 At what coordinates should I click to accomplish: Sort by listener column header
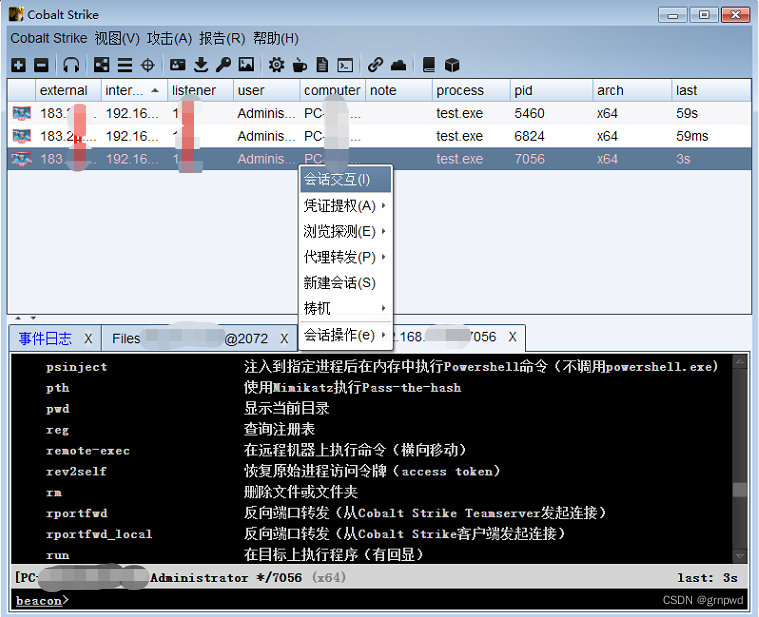pyautogui.click(x=200, y=90)
